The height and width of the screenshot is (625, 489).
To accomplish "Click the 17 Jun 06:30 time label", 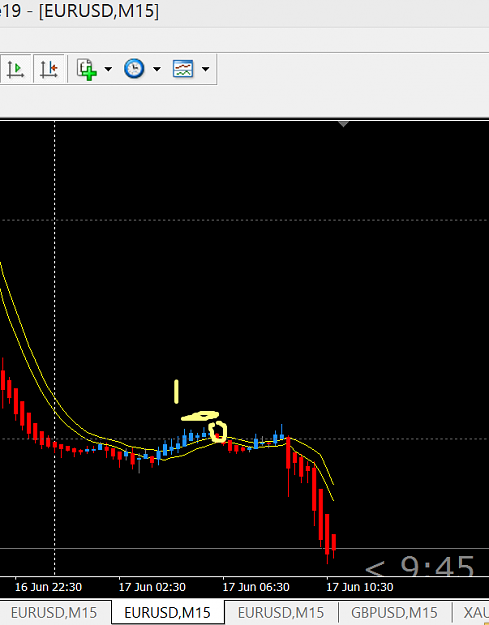I will pyautogui.click(x=256, y=587).
